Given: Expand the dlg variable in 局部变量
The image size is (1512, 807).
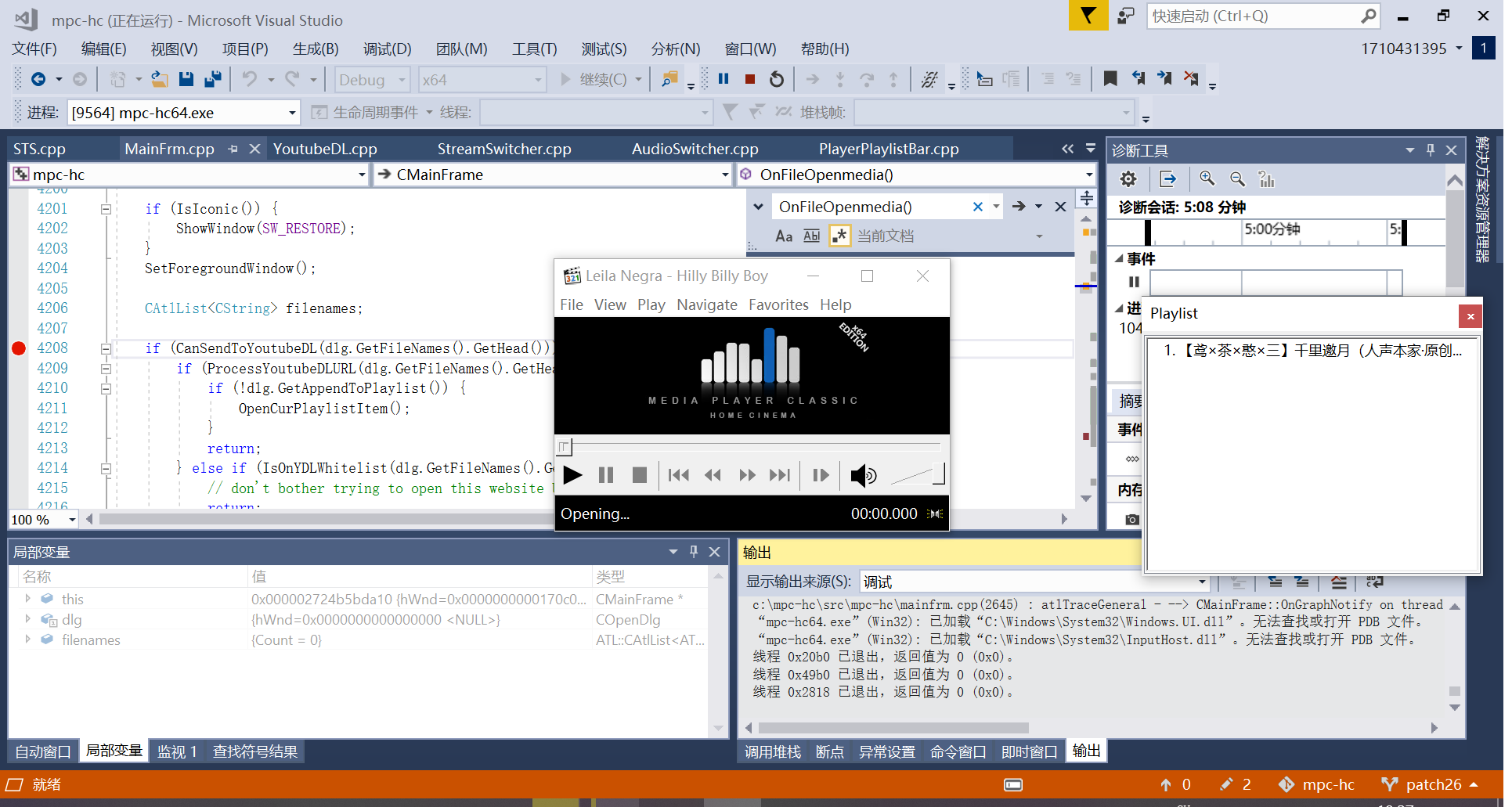Looking at the screenshot, I should pyautogui.click(x=28, y=619).
